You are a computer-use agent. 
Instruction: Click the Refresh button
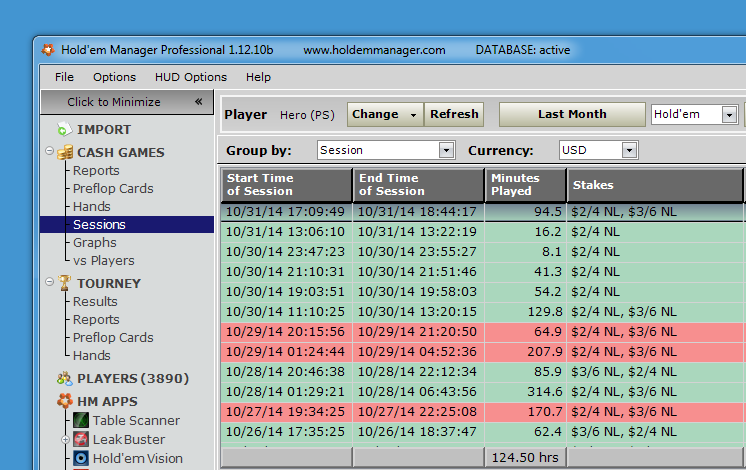pyautogui.click(x=454, y=114)
